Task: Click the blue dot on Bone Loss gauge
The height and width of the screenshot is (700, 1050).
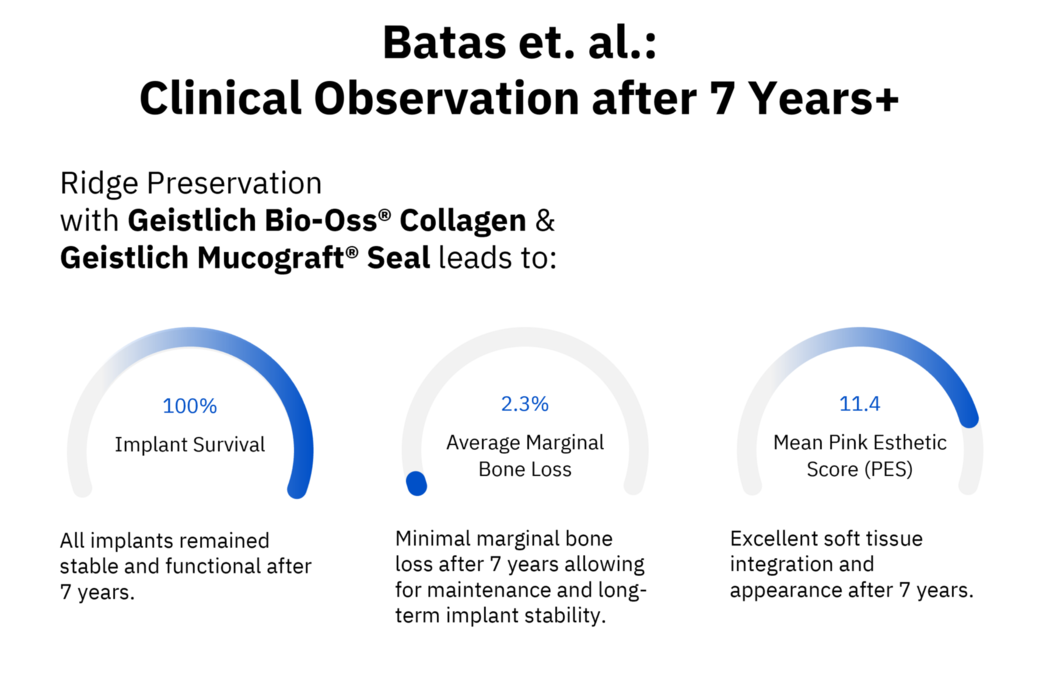Action: (x=416, y=484)
